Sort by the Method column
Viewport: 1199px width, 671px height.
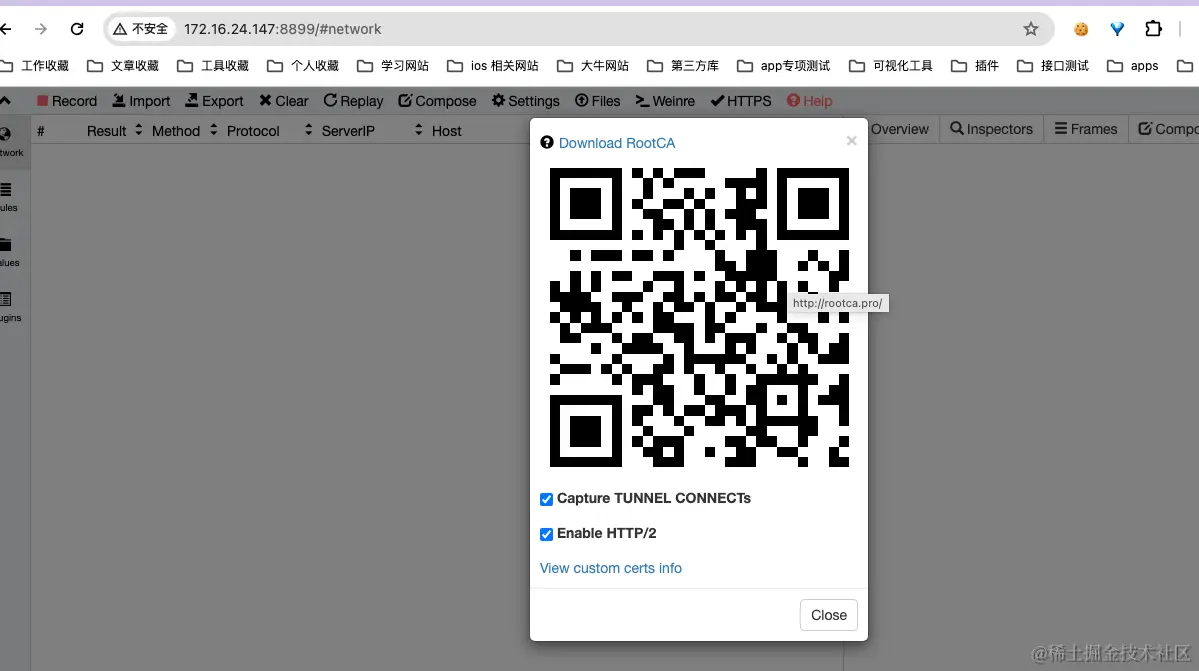coord(184,131)
